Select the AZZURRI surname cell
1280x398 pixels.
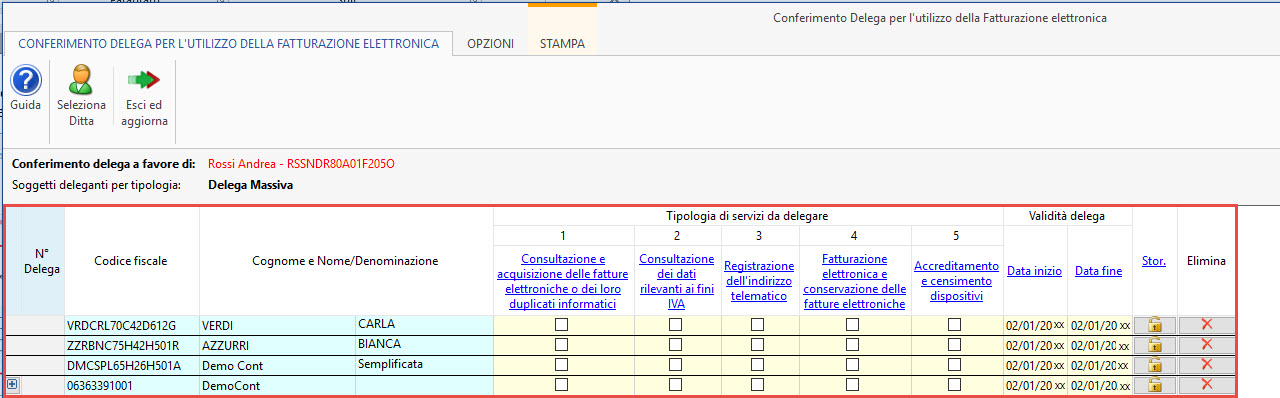(277, 345)
